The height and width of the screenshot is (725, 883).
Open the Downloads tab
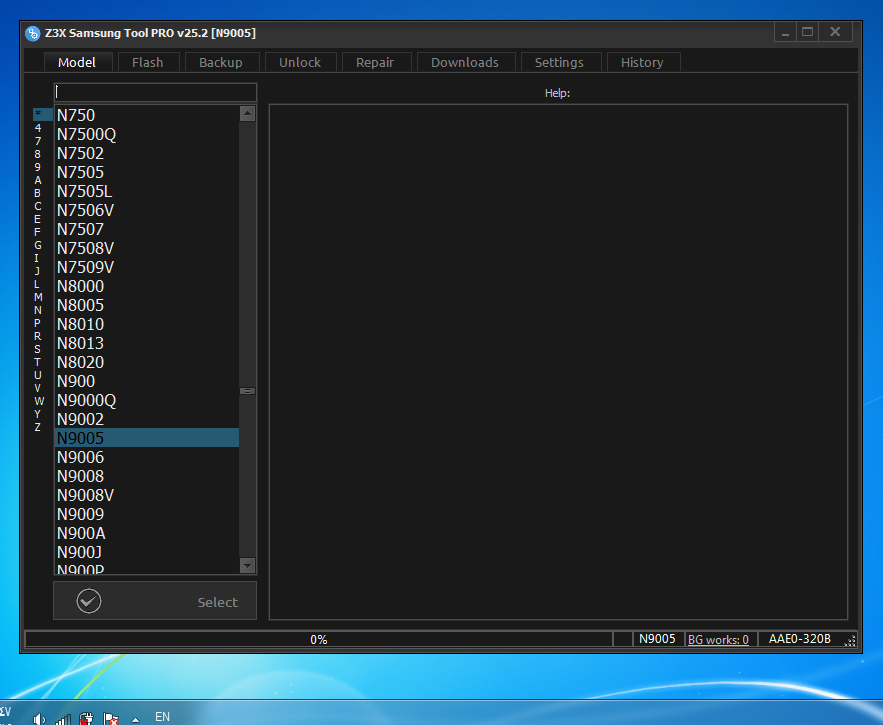tap(465, 63)
